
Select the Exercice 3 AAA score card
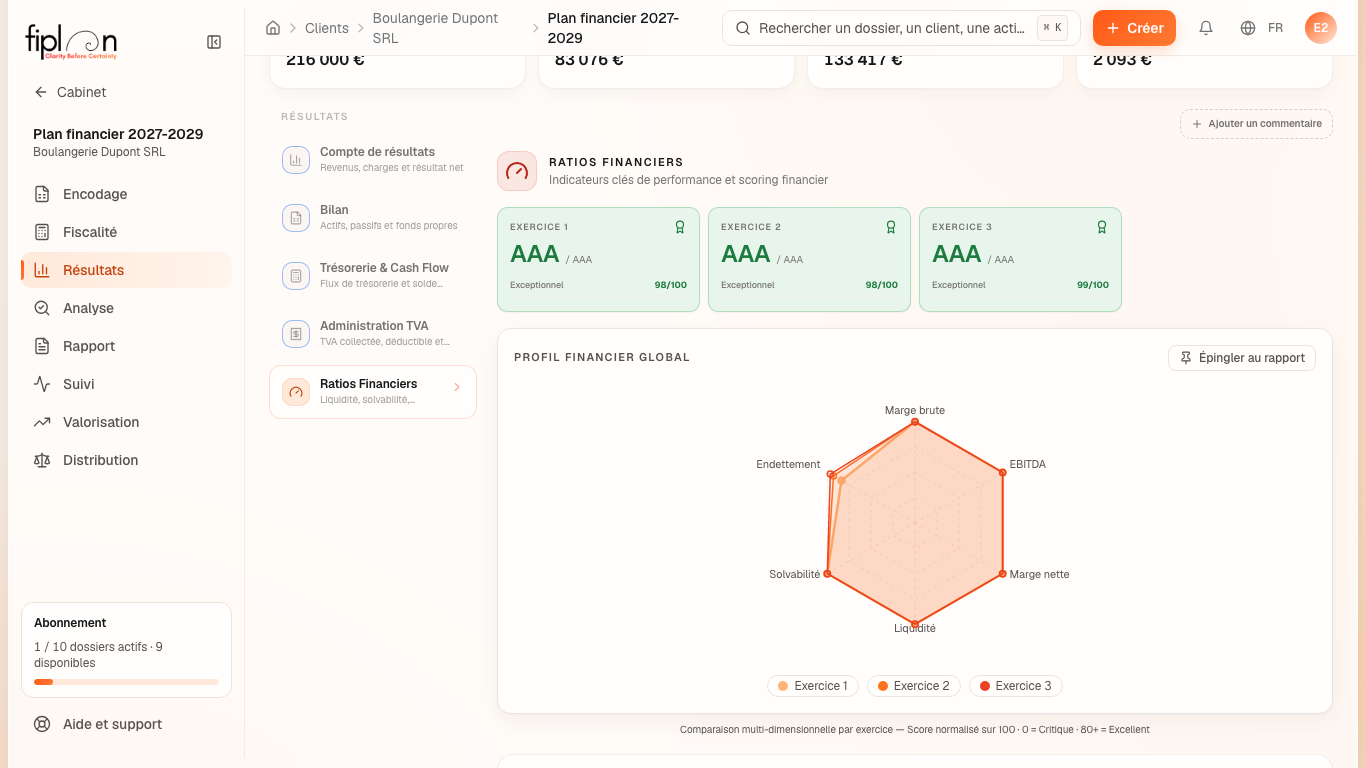click(x=1020, y=259)
